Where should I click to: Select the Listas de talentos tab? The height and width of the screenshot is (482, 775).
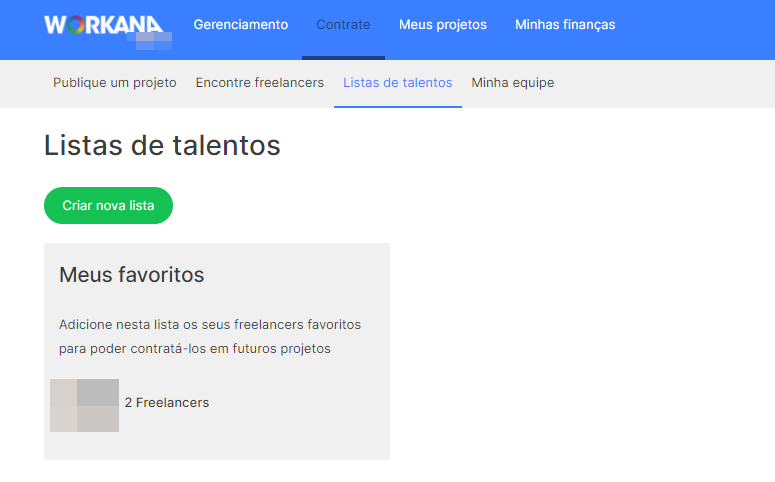click(x=397, y=83)
